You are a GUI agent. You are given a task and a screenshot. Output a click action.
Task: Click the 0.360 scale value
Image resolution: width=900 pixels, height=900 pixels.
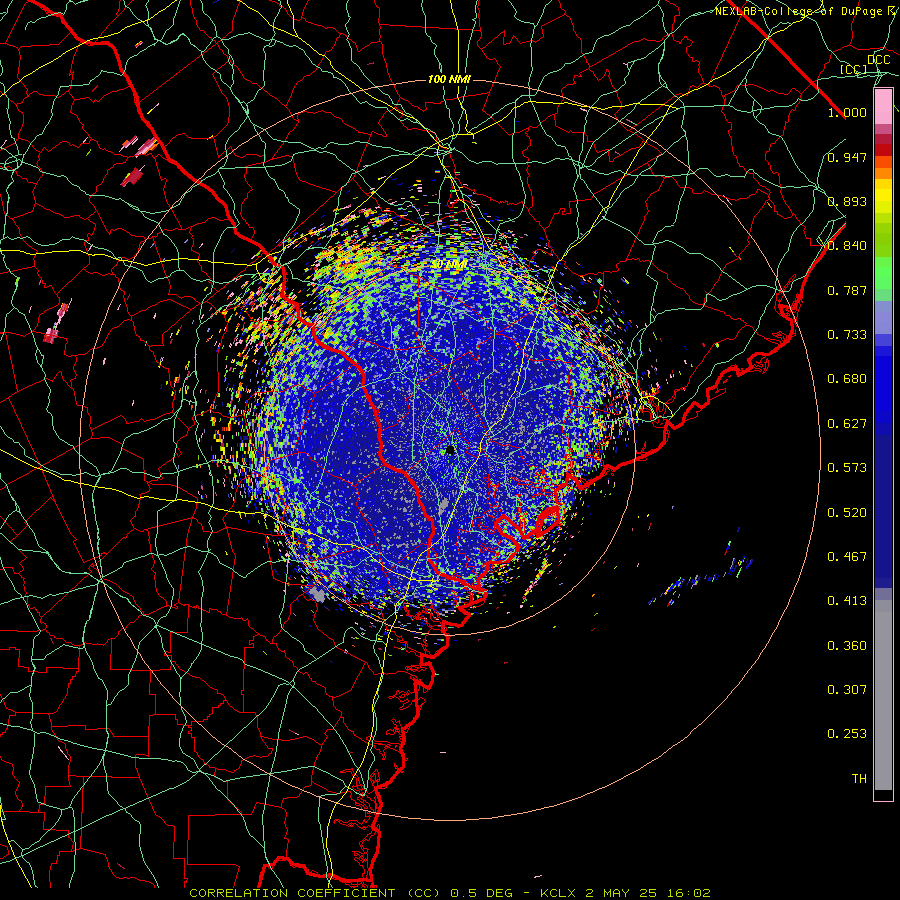(x=847, y=646)
